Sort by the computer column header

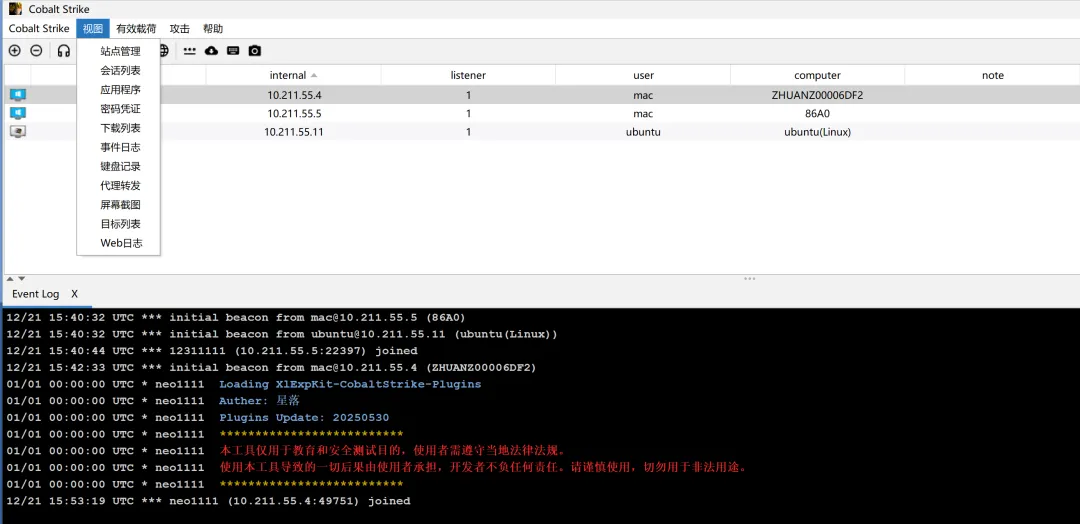[x=818, y=76]
